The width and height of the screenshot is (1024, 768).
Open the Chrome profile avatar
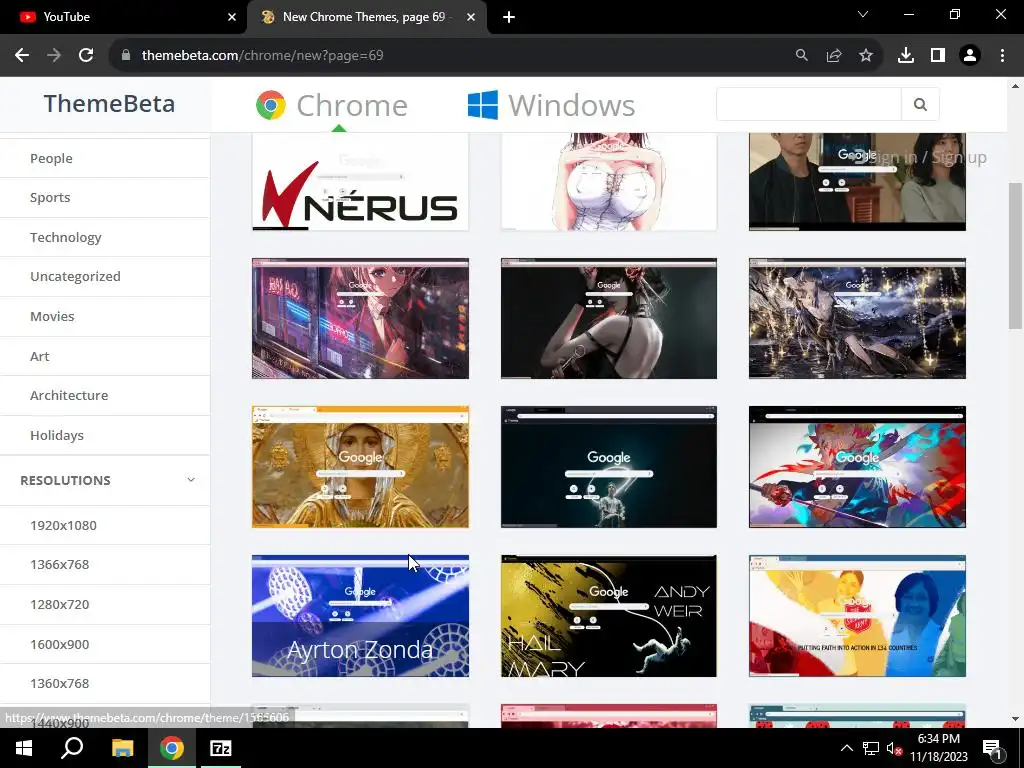click(x=970, y=56)
